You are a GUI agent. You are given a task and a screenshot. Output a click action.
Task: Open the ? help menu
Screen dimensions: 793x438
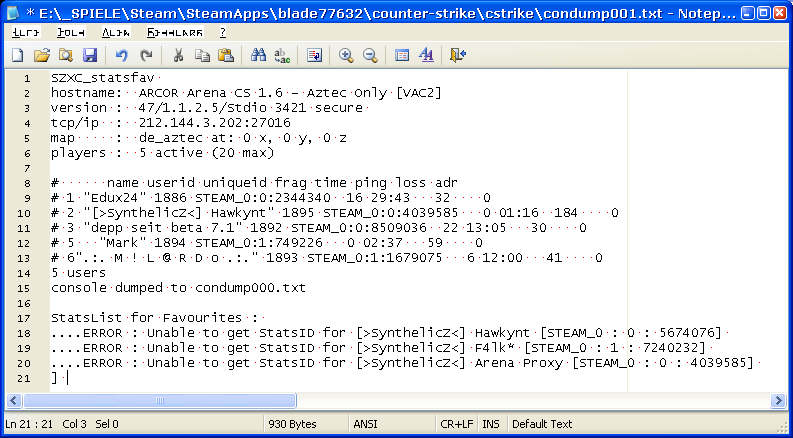[223, 33]
